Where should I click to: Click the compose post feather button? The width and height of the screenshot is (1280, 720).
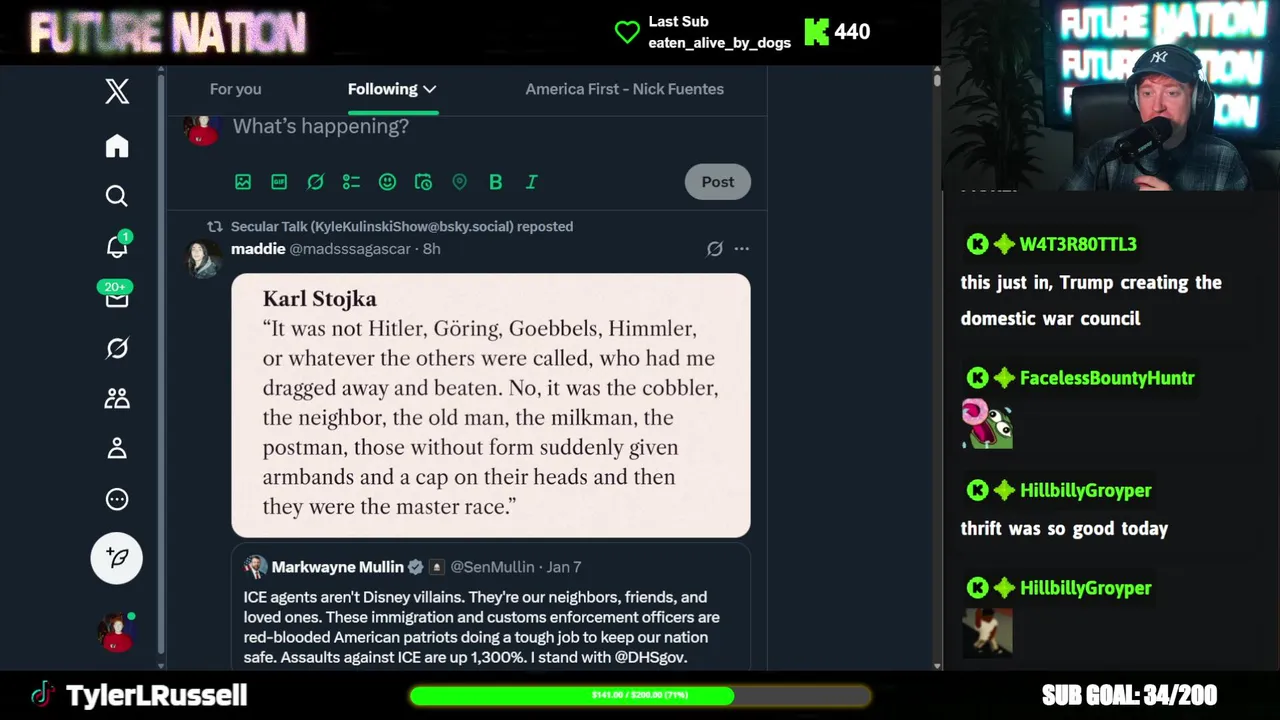(117, 558)
